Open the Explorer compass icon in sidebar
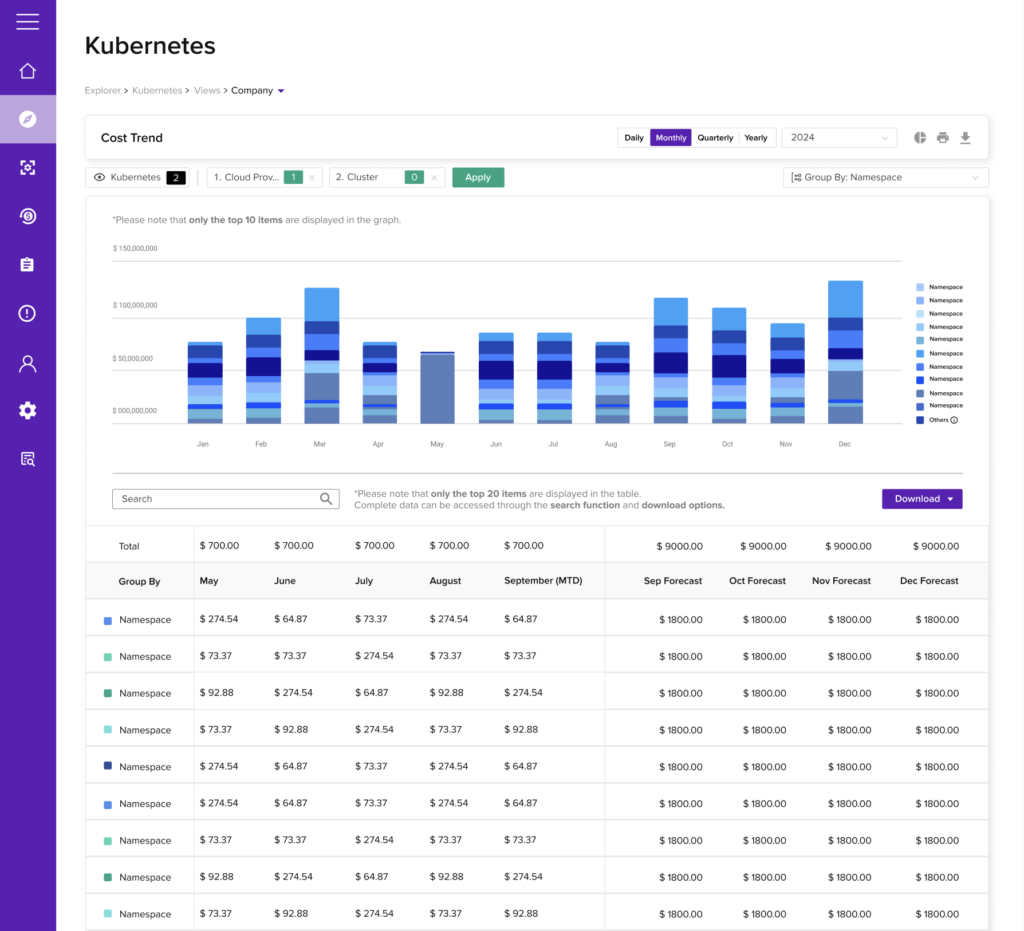Image resolution: width=1024 pixels, height=931 pixels. coord(27,119)
